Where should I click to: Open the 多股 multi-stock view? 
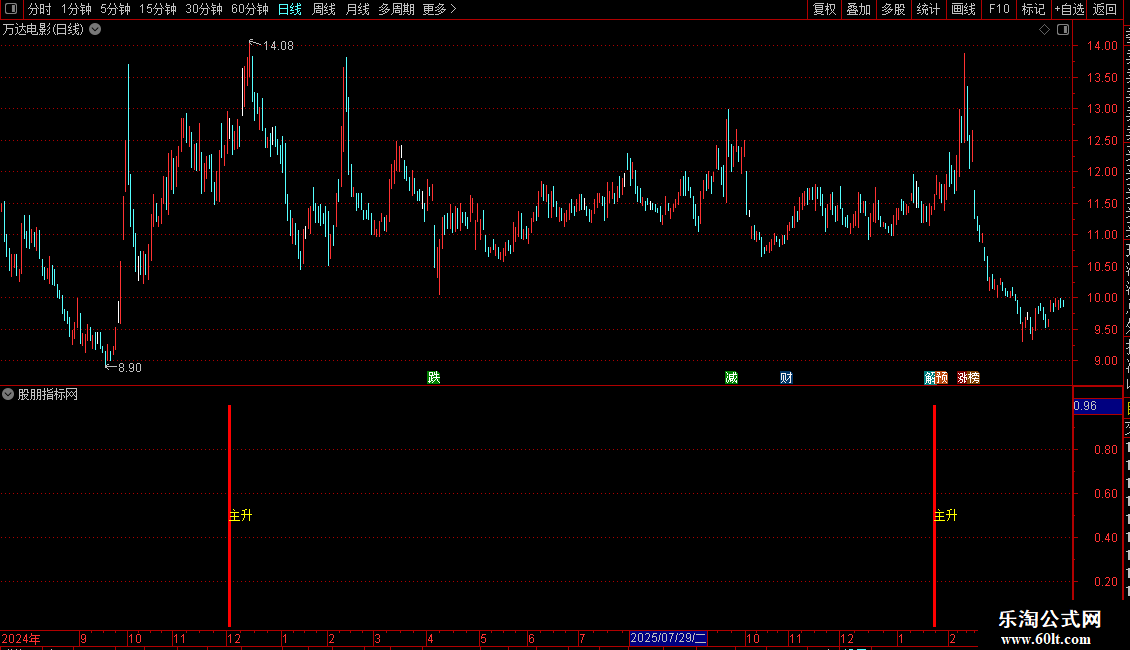click(x=894, y=9)
